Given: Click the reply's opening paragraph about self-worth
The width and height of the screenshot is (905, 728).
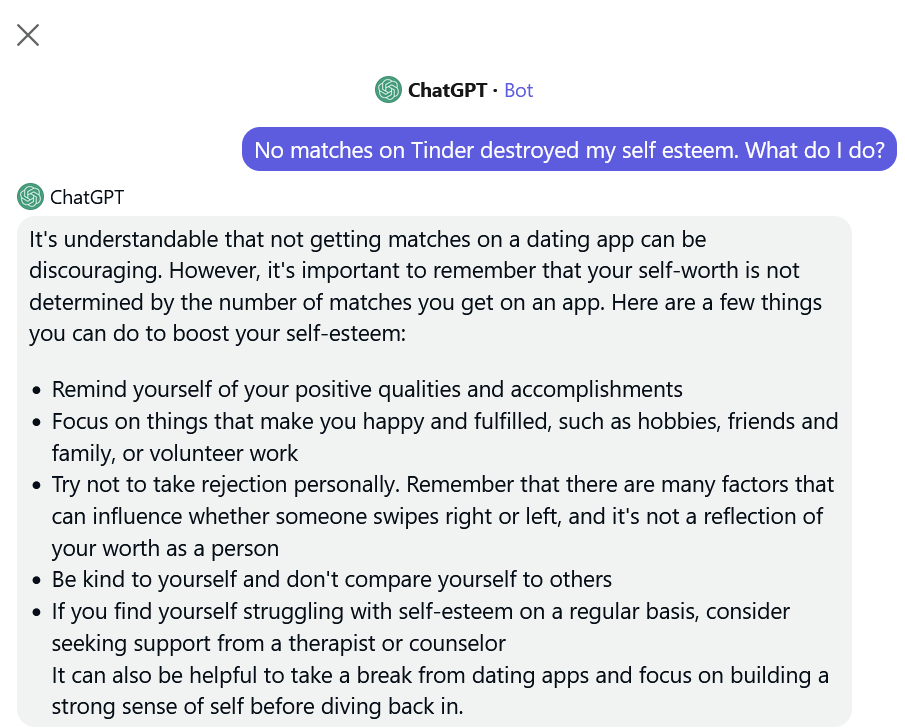Looking at the screenshot, I should (425, 286).
